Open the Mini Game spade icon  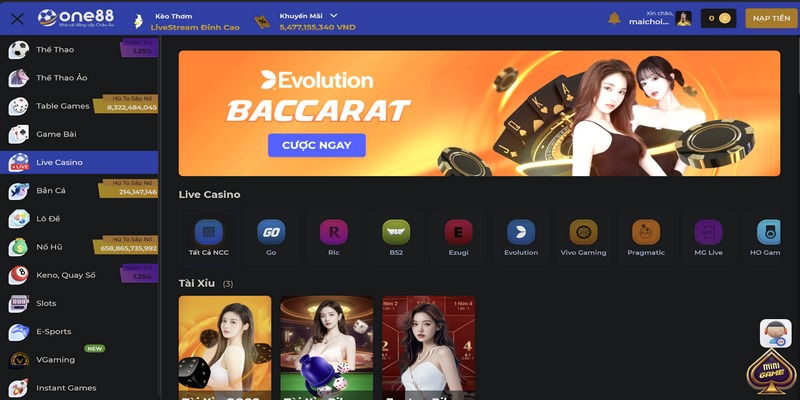[772, 373]
